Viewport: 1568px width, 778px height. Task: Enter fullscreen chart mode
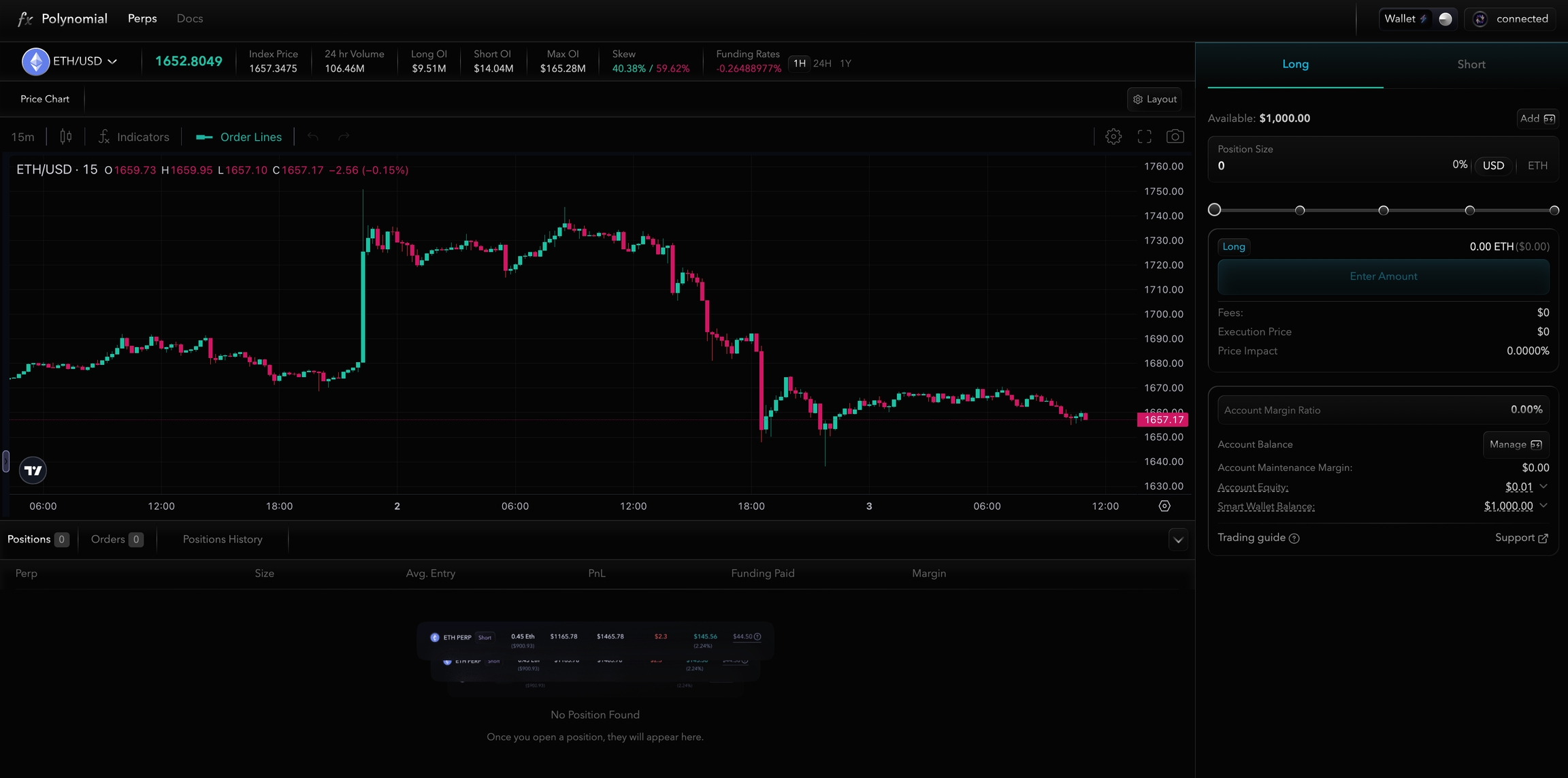pyautogui.click(x=1145, y=137)
